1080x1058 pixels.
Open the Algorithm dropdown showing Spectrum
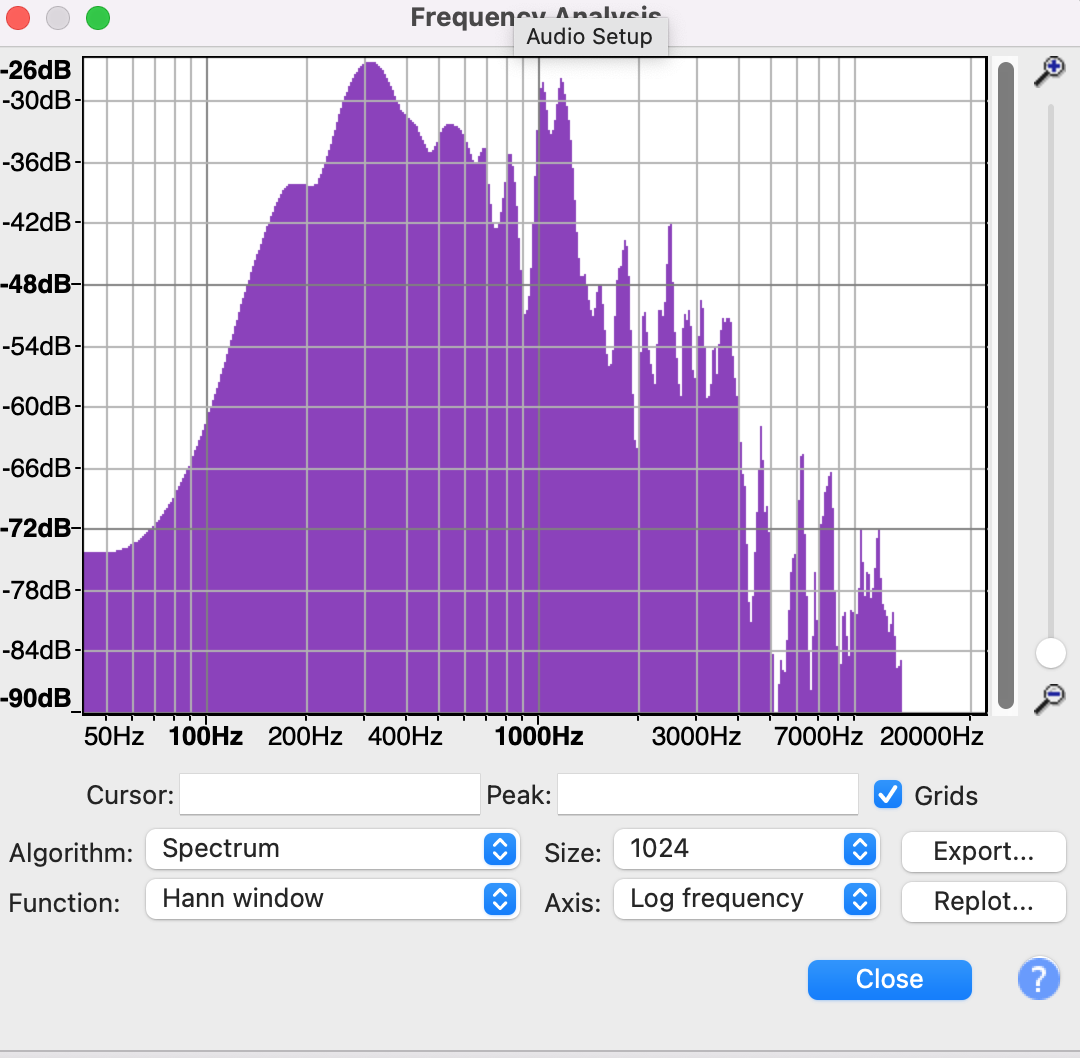click(x=332, y=849)
